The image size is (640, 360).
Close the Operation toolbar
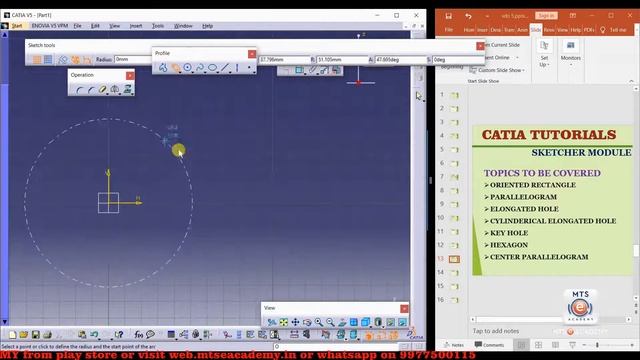pyautogui.click(x=130, y=76)
